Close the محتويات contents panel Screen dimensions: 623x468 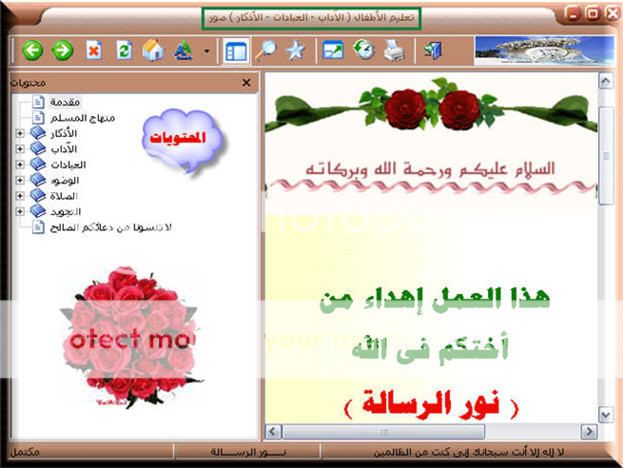coord(246,83)
